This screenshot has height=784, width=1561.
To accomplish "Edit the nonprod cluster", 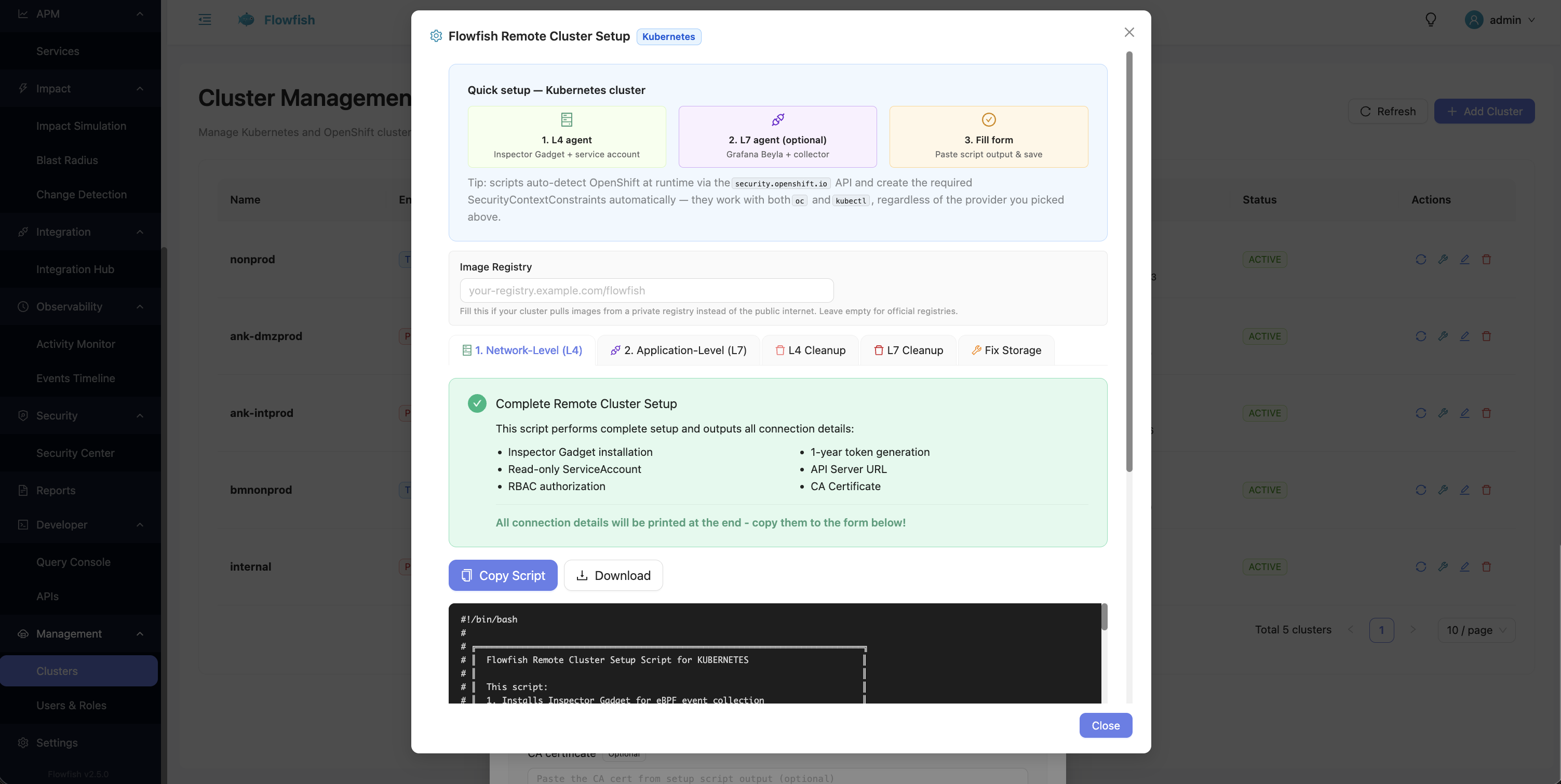I will pyautogui.click(x=1464, y=259).
